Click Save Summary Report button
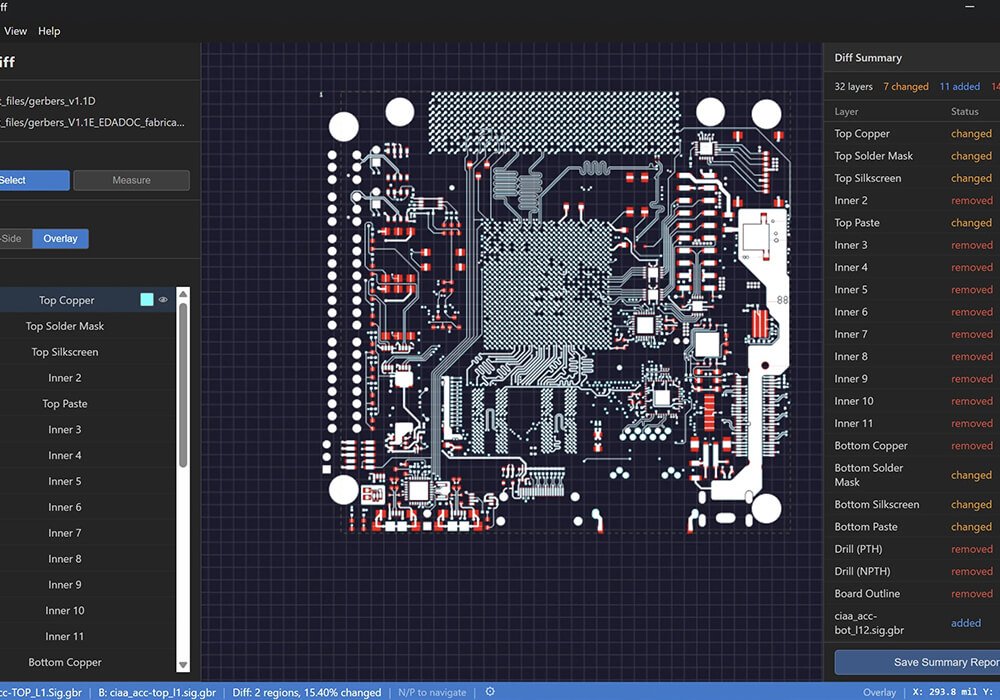The image size is (1000, 700). click(x=917, y=662)
